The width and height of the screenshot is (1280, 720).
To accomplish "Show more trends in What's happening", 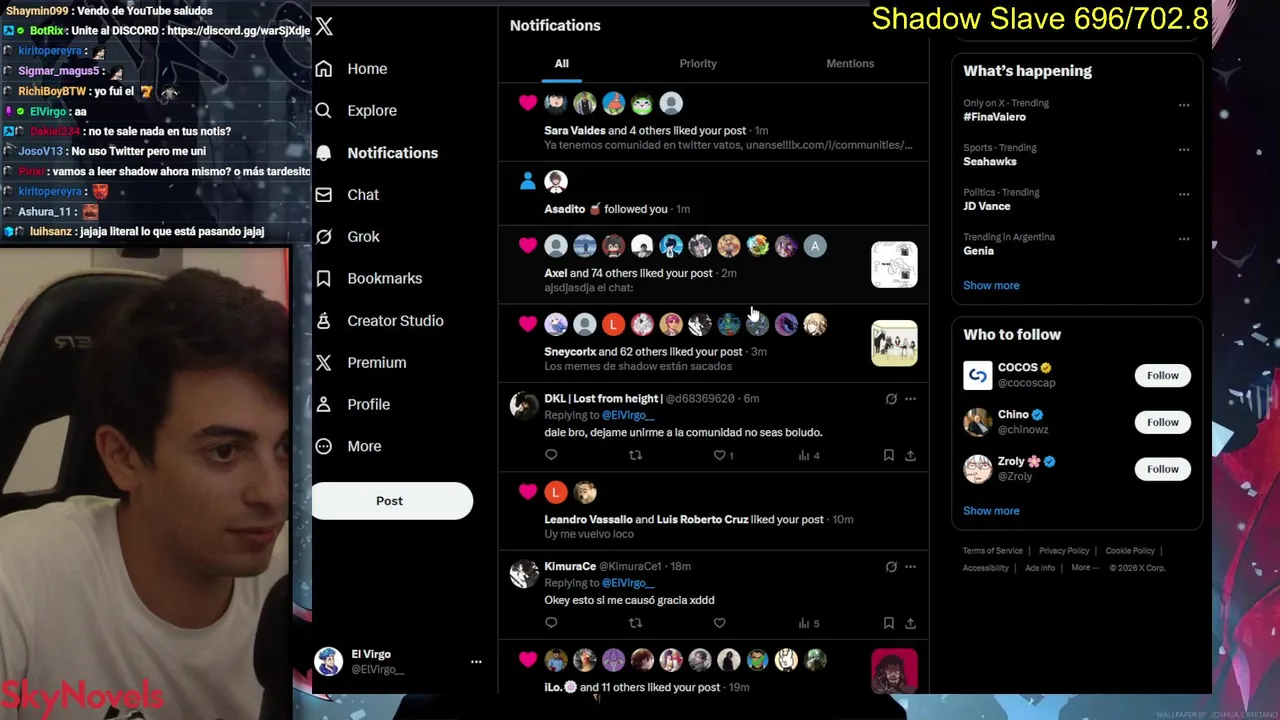I will coord(991,286).
